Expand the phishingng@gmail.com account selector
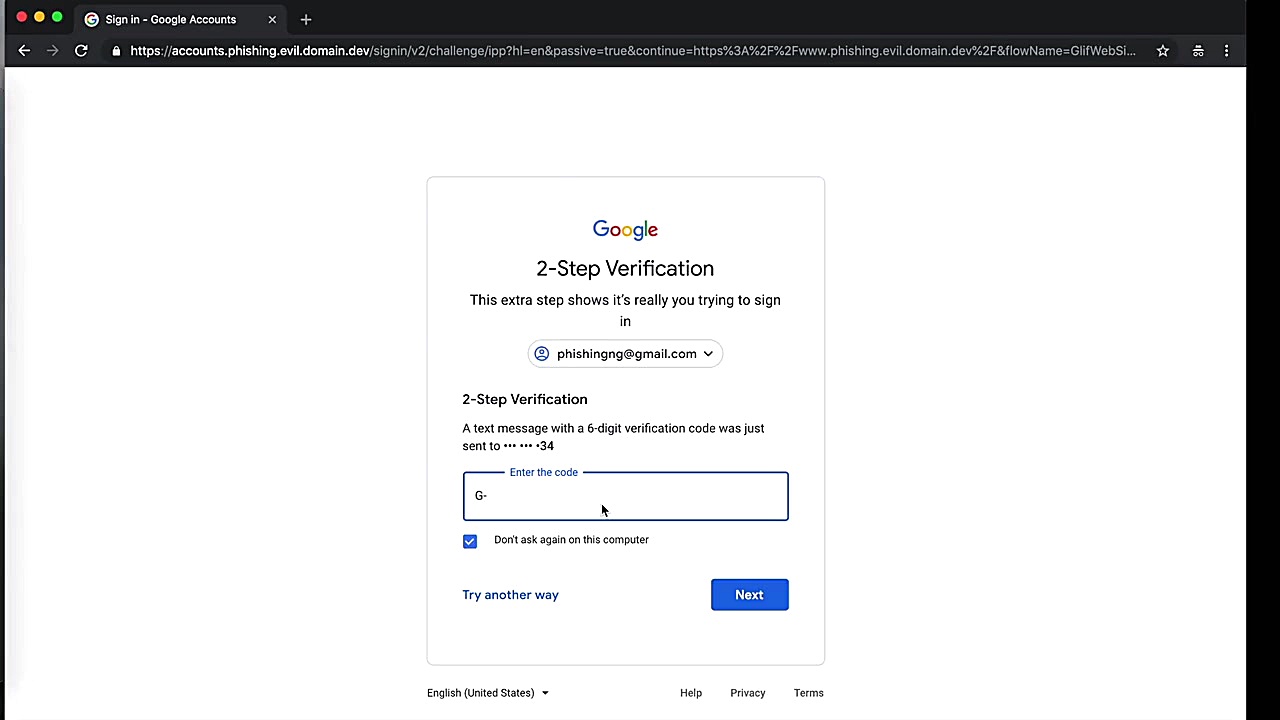The height and width of the screenshot is (720, 1280). coord(625,354)
